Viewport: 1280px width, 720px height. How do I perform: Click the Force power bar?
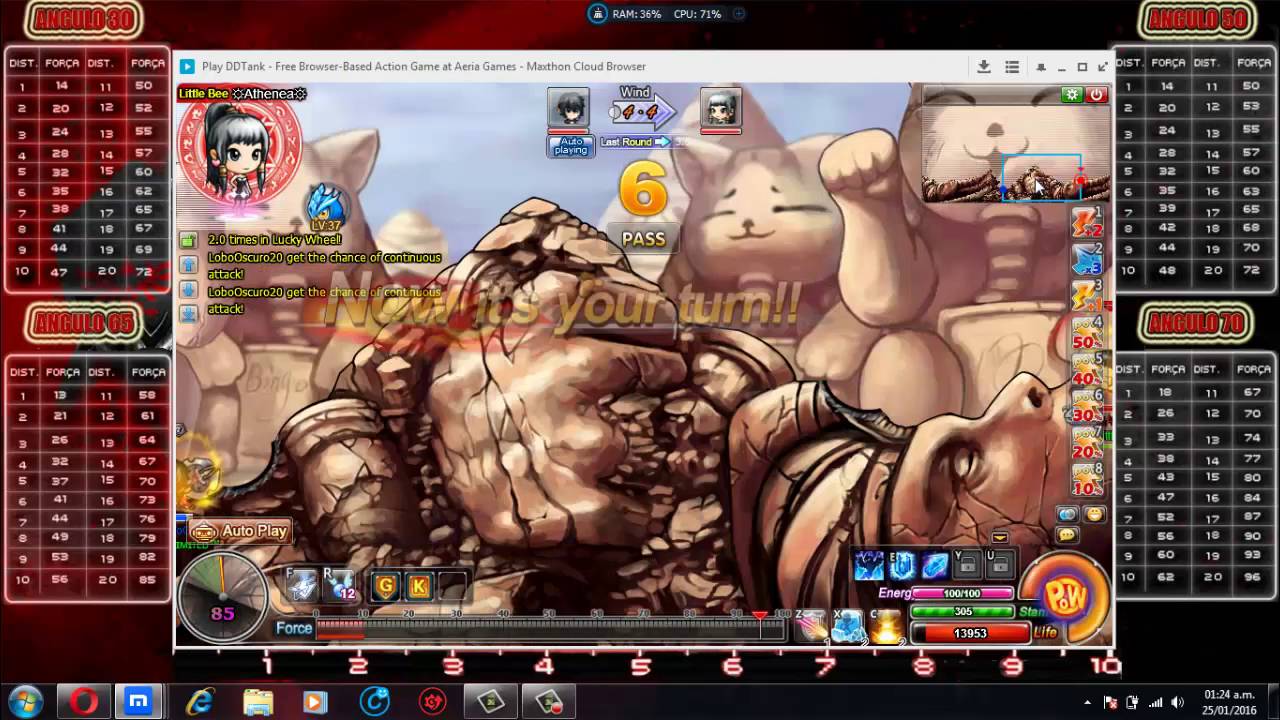click(x=552, y=629)
